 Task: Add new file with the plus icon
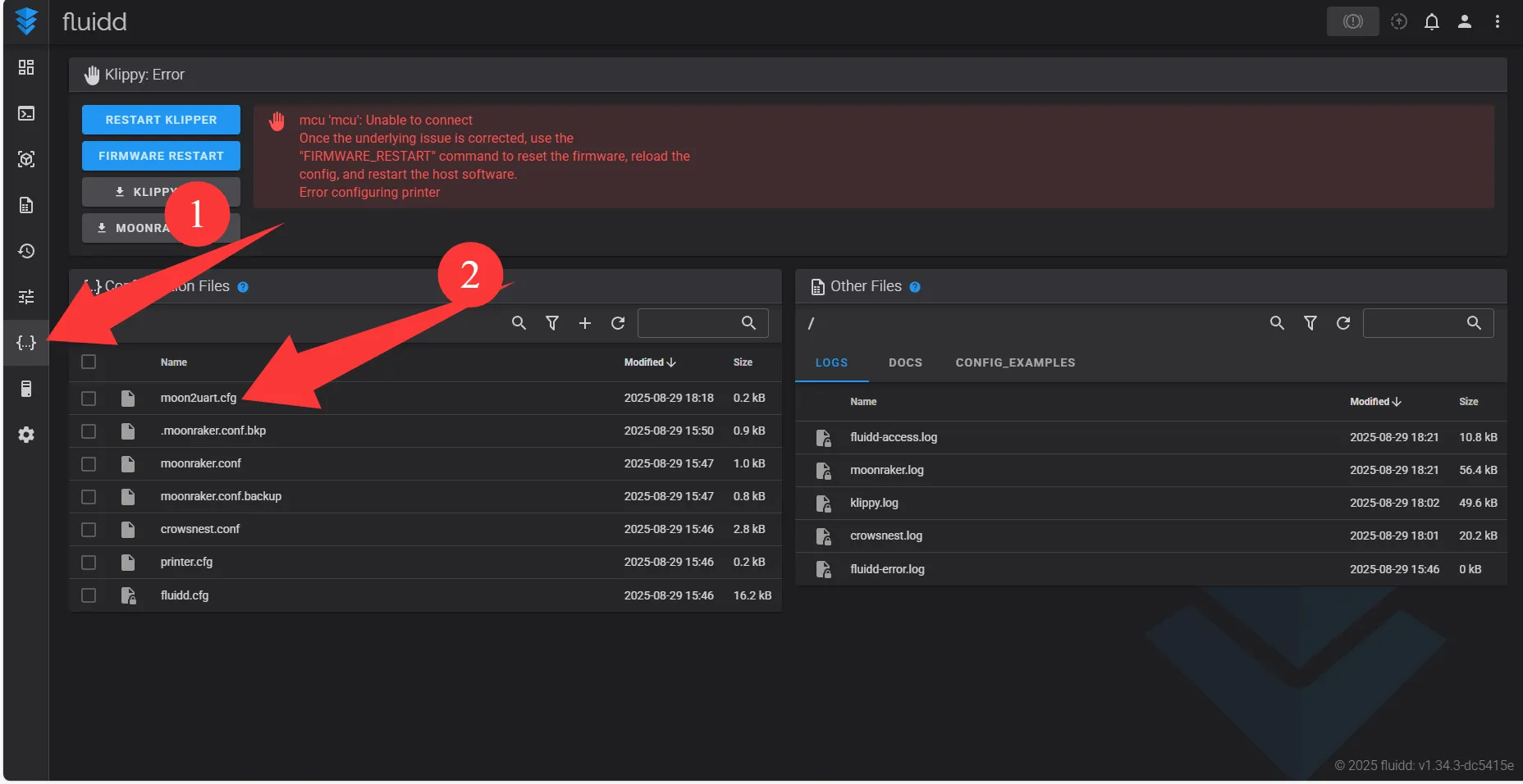click(585, 323)
